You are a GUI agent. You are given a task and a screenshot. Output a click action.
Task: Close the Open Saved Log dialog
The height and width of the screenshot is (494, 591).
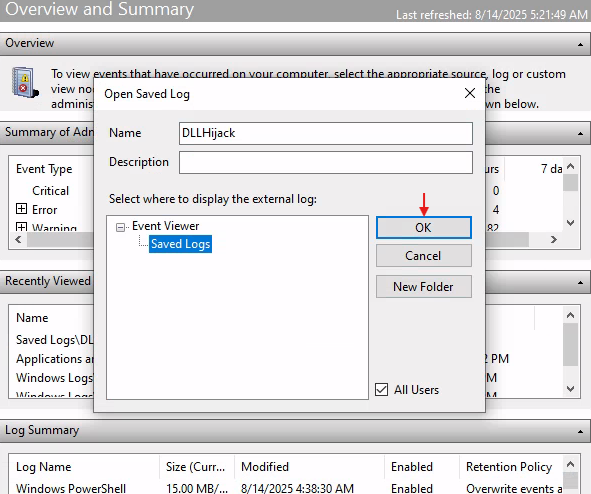tap(470, 93)
